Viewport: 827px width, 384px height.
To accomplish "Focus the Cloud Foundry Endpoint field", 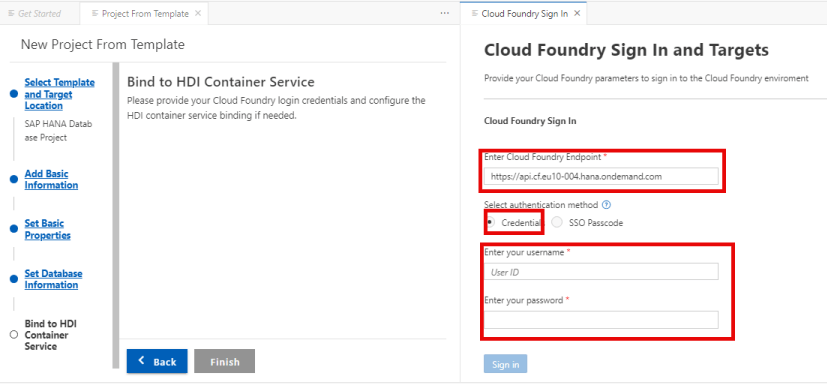I will coord(601,177).
